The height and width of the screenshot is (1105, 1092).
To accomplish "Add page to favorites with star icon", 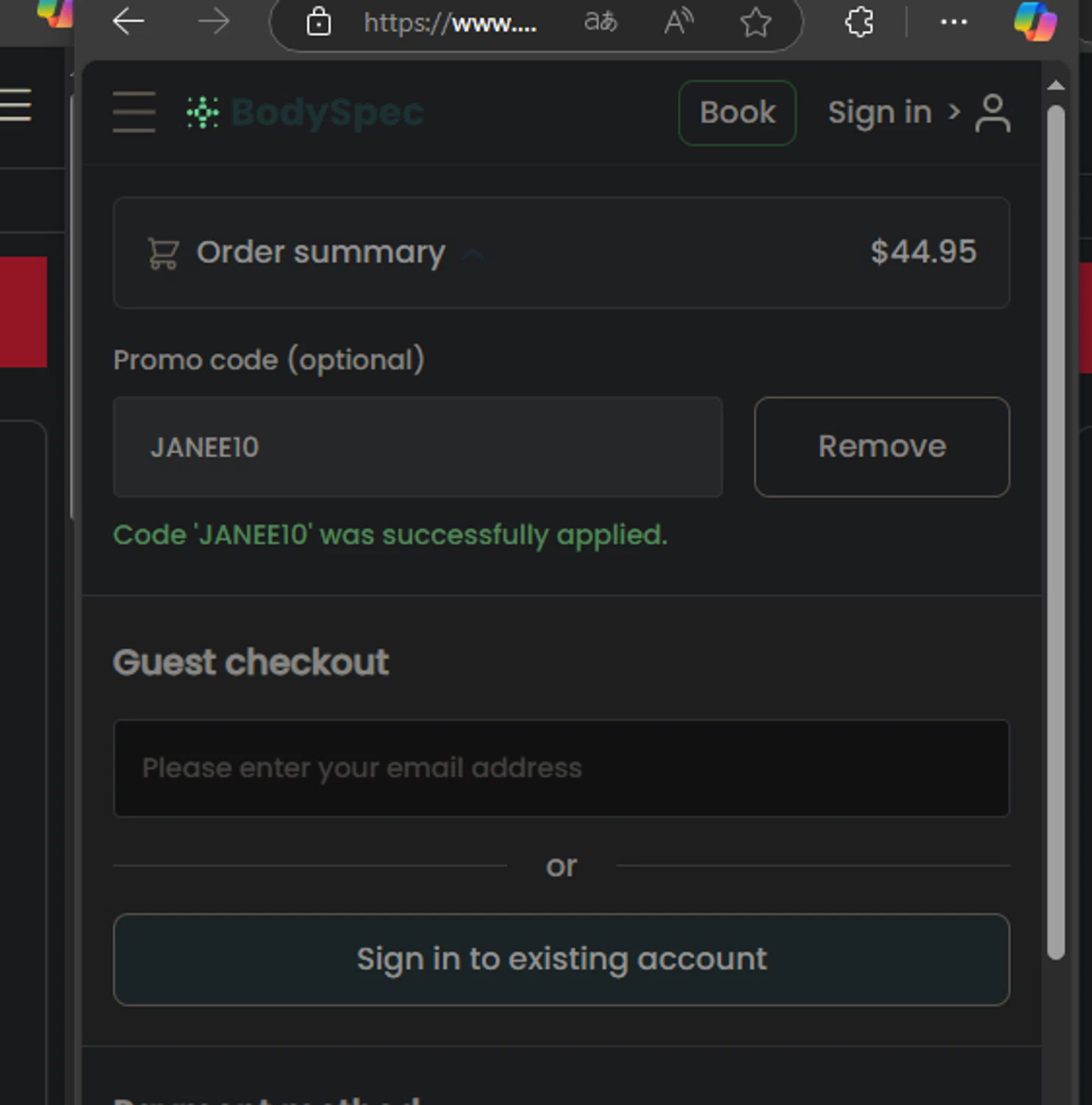I will (x=755, y=22).
